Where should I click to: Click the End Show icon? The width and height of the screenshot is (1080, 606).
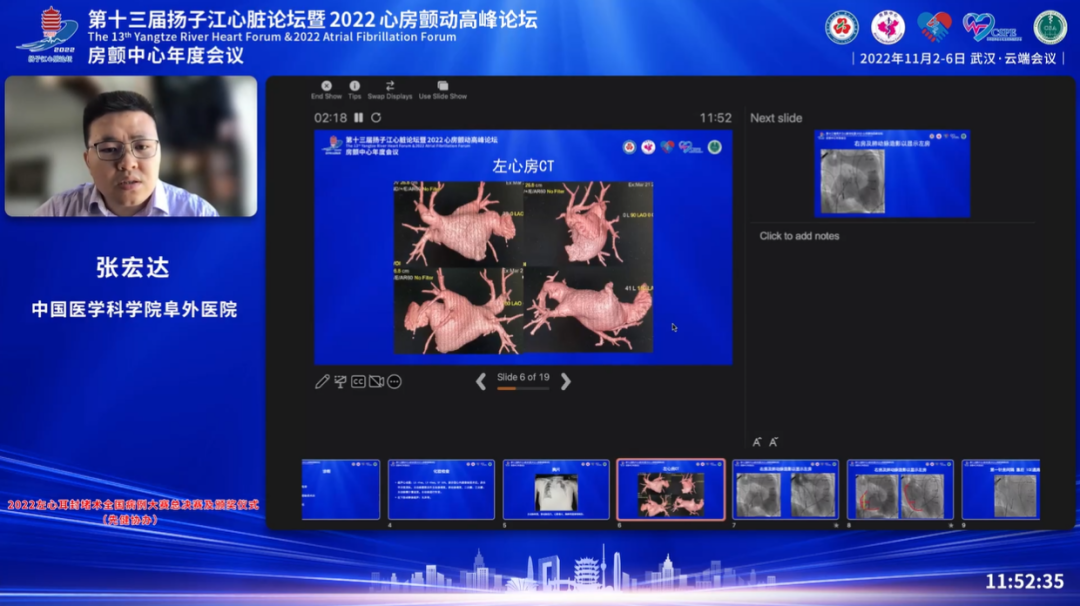point(326,87)
